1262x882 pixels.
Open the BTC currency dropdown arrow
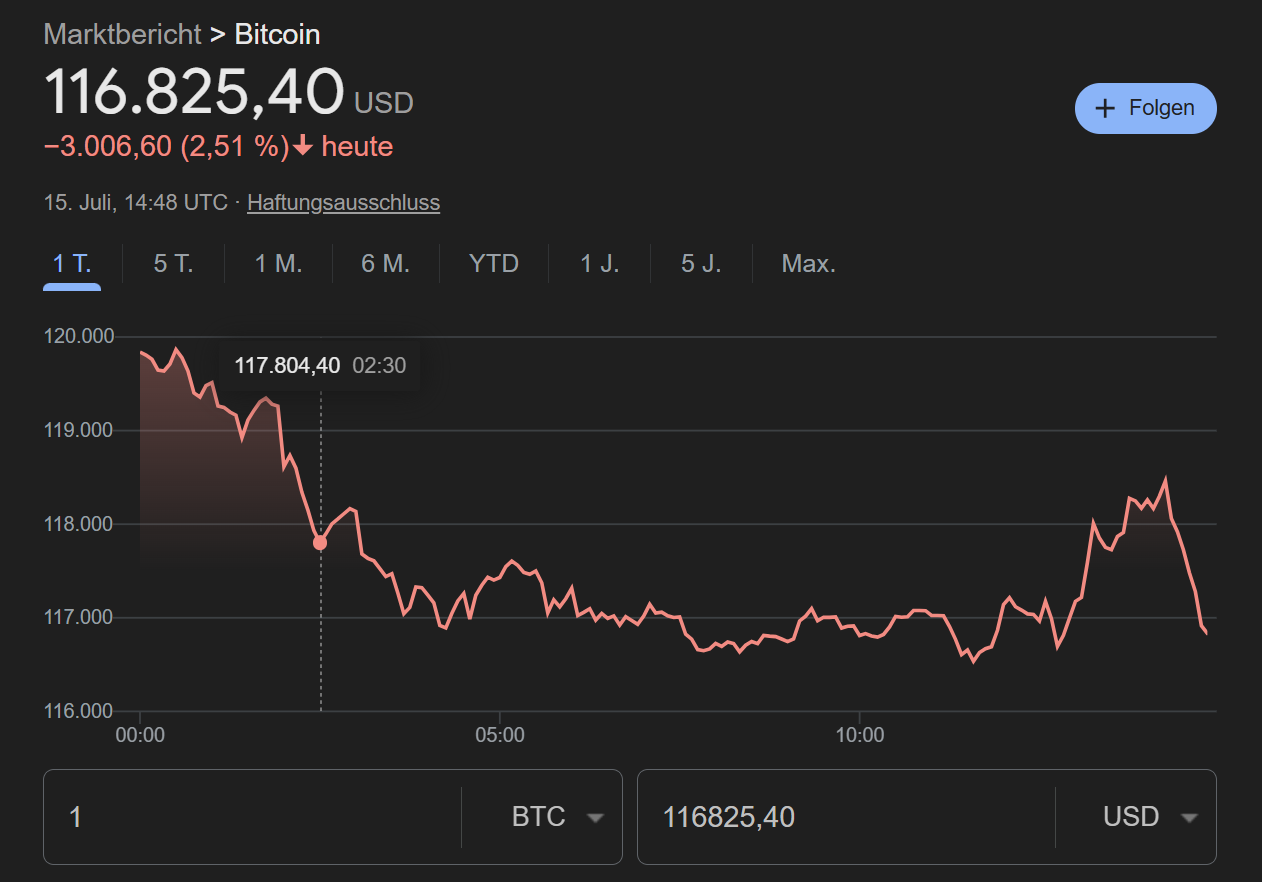[595, 817]
